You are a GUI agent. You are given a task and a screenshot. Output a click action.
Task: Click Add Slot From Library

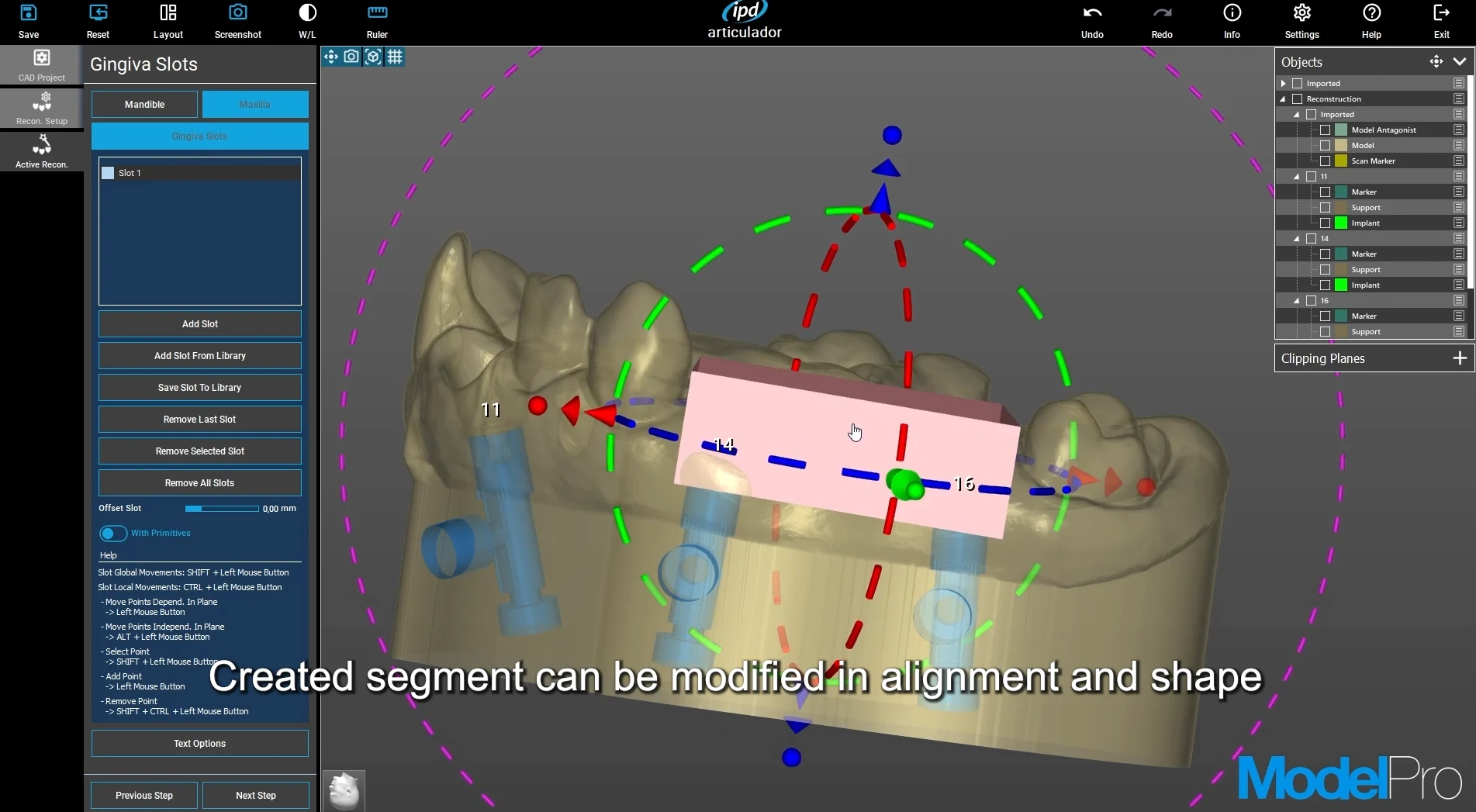(200, 356)
